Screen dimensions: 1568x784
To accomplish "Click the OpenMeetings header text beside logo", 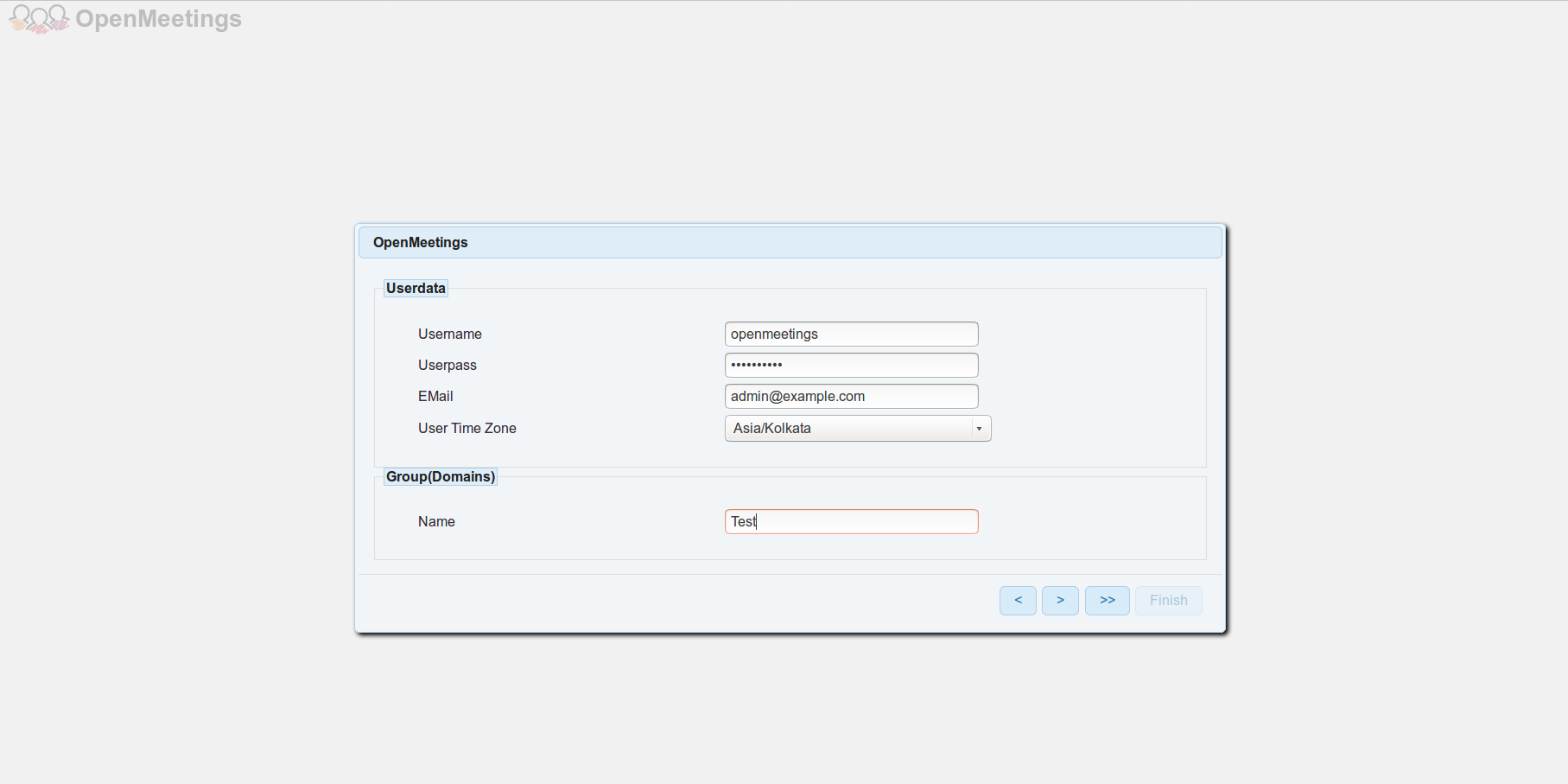I will coord(159,19).
